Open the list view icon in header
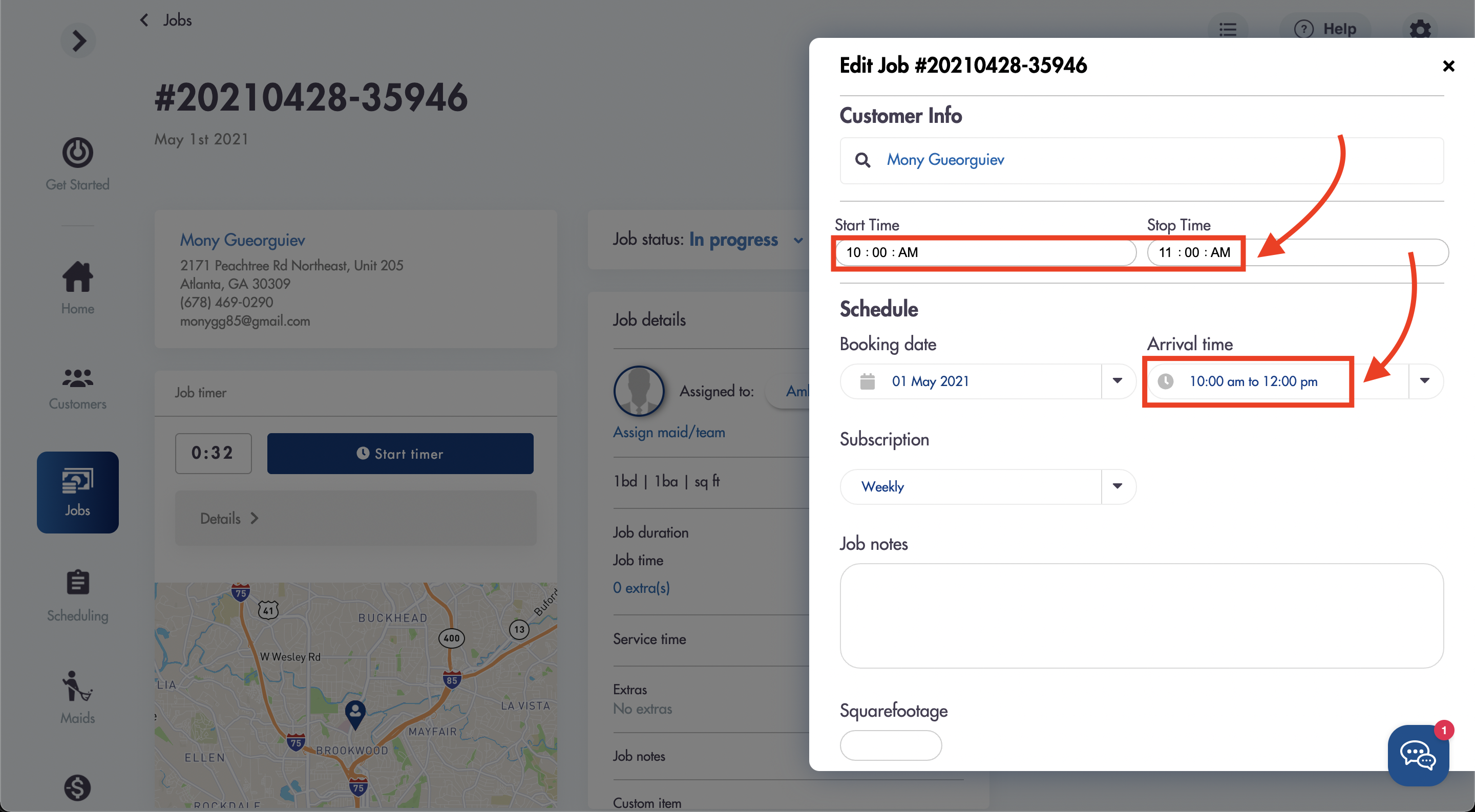The image size is (1475, 812). point(1228,29)
